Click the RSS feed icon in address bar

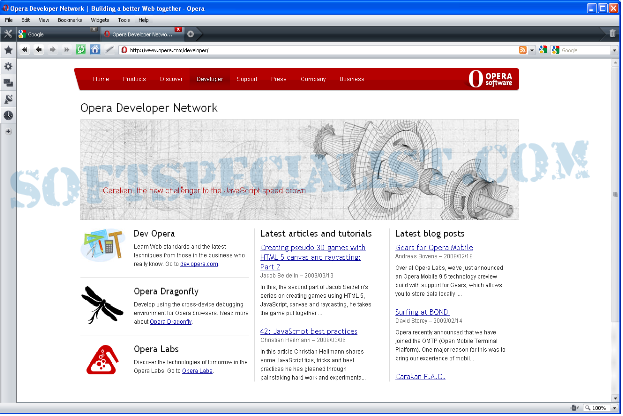[524, 49]
